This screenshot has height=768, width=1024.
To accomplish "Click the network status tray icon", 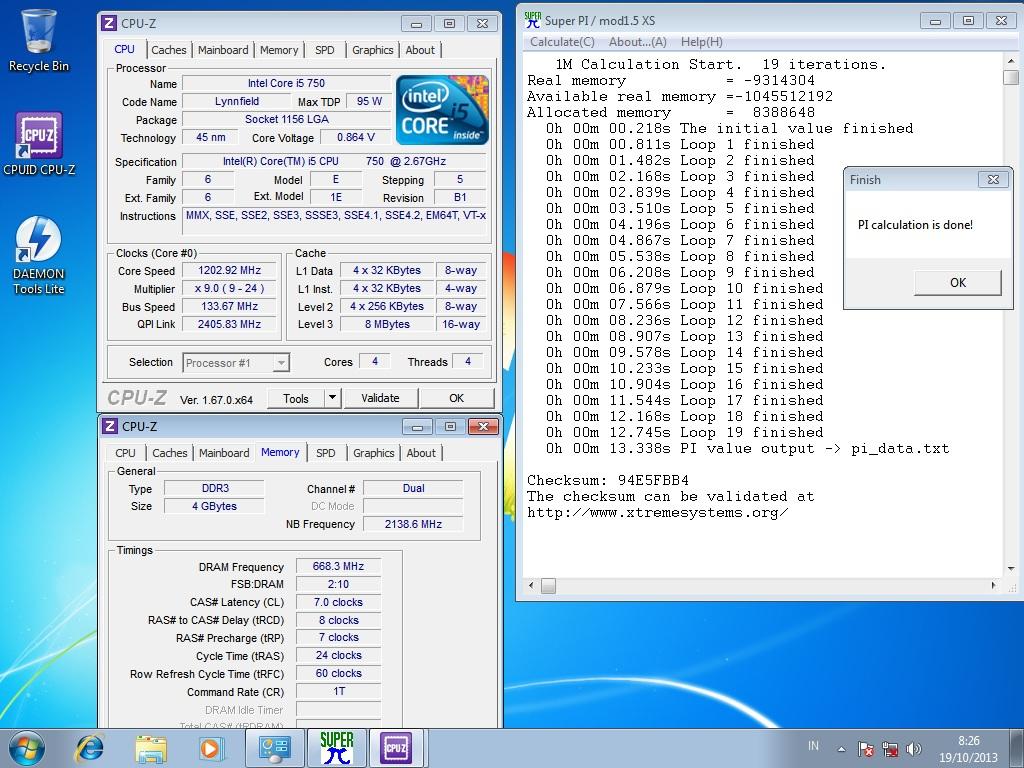I will point(890,749).
